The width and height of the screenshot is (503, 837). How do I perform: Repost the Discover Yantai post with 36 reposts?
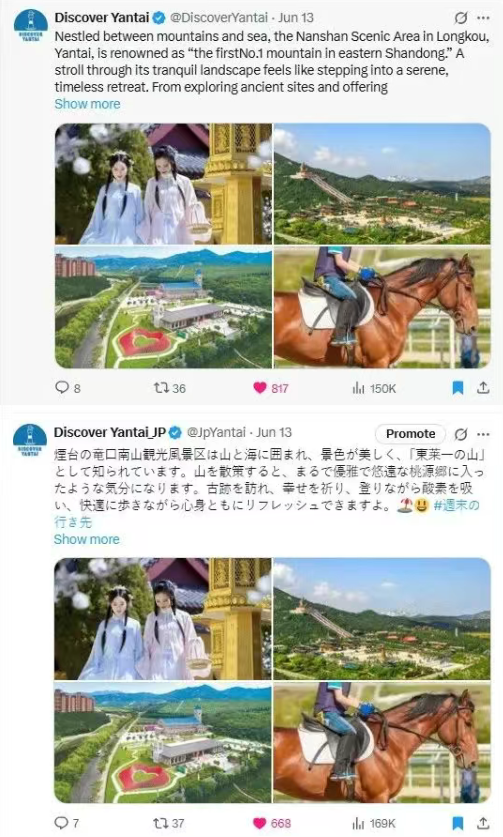pyautogui.click(x=169, y=388)
